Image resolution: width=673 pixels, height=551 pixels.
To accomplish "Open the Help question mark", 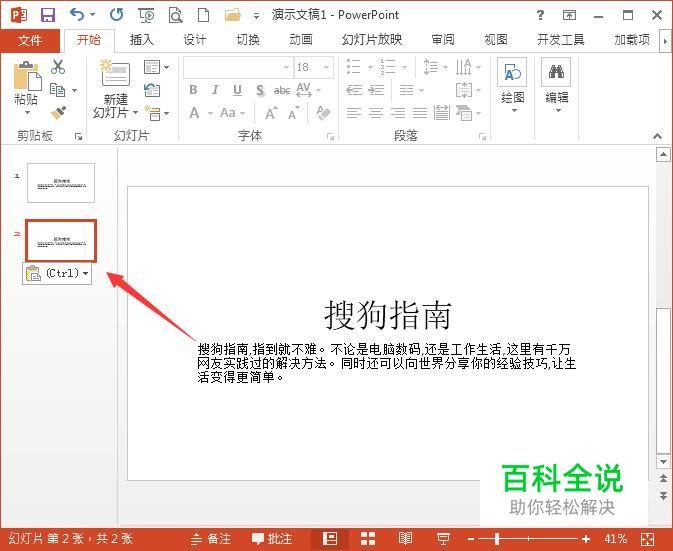I will (x=540, y=15).
